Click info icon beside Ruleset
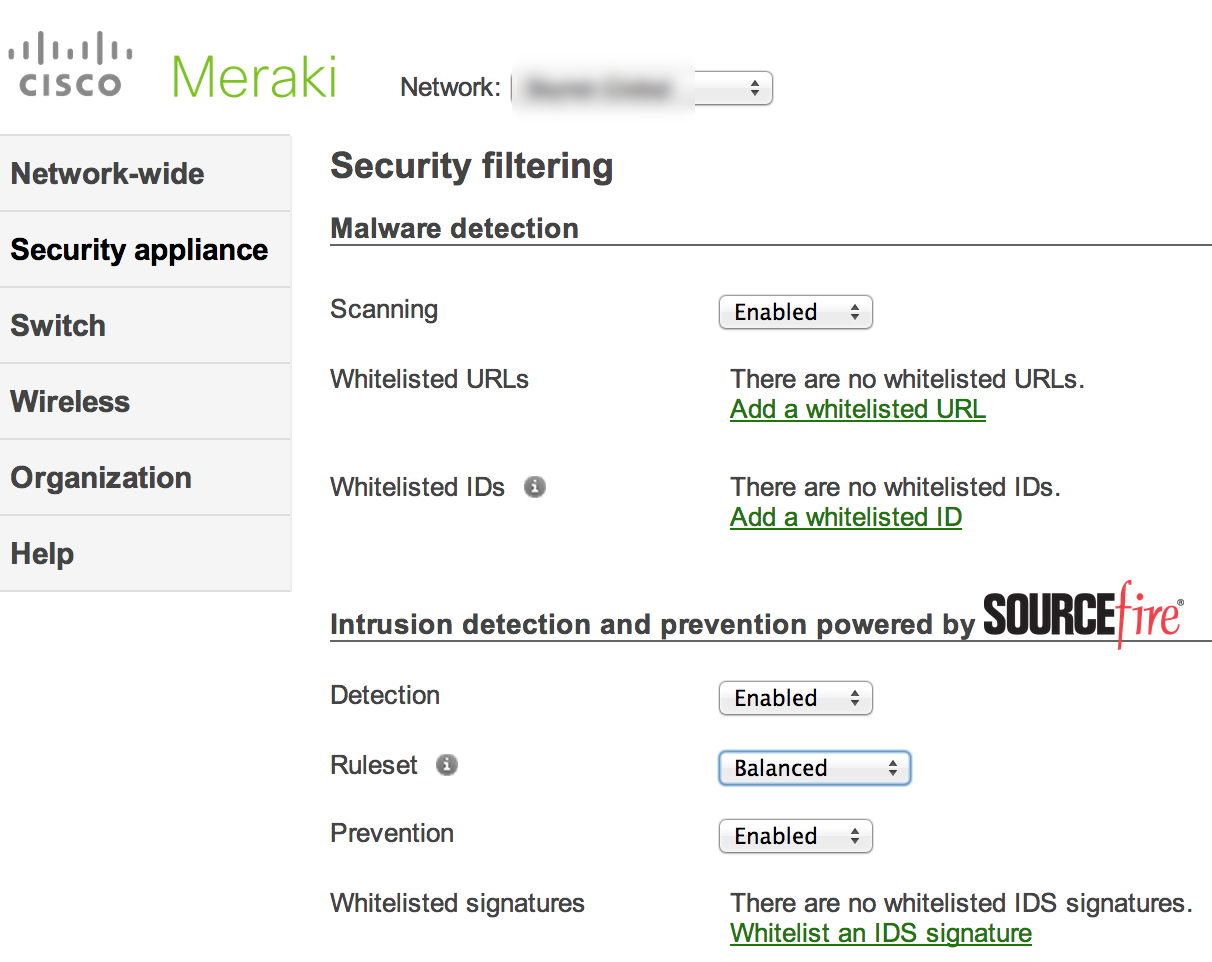Screen dimensions: 1212x962 [x=447, y=765]
